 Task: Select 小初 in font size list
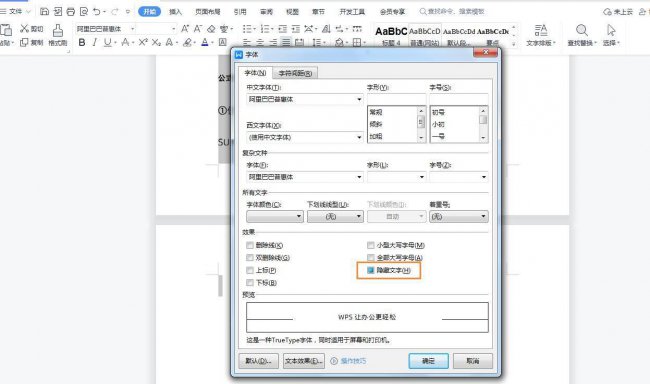438,124
